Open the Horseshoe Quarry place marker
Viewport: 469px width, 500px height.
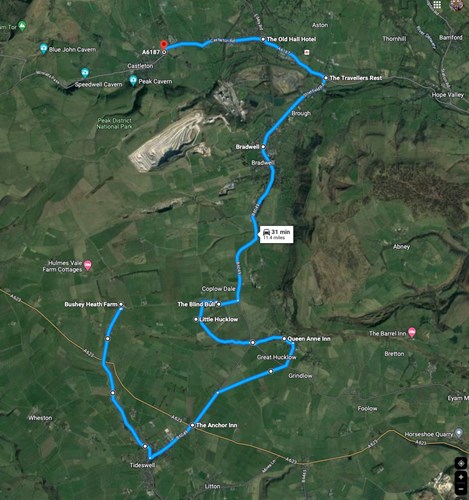click(x=459, y=433)
